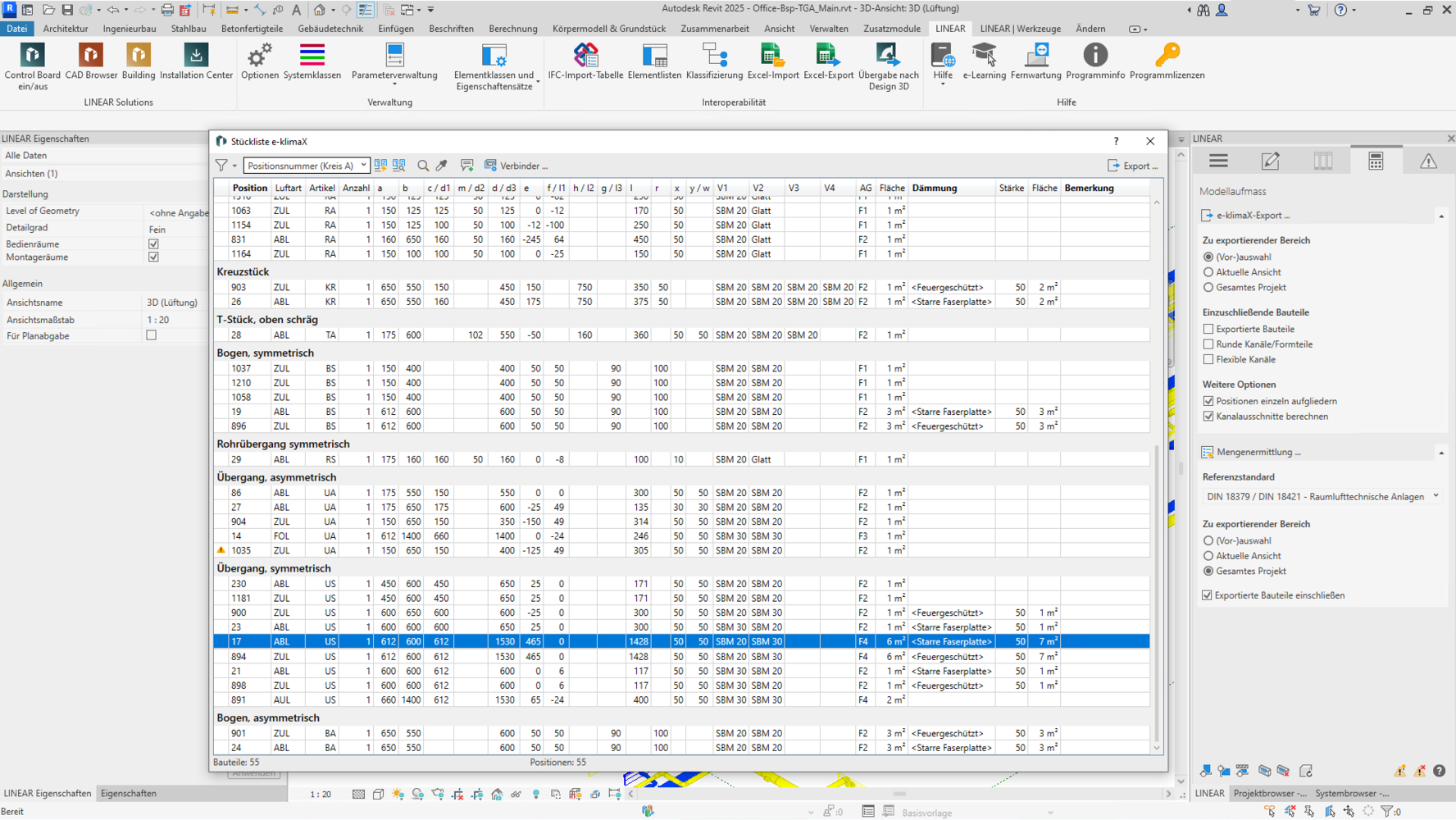Switch to the Projektbrowser tab
The height and width of the screenshot is (820, 1456).
pyautogui.click(x=1269, y=793)
